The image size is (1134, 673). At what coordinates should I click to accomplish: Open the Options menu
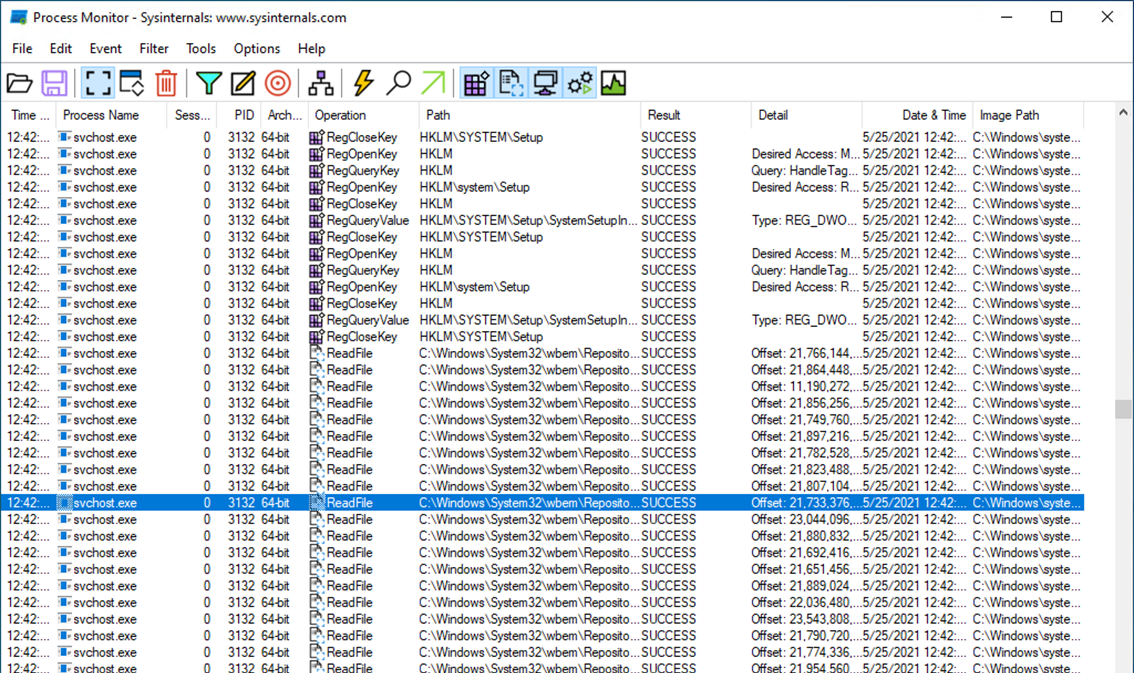257,48
